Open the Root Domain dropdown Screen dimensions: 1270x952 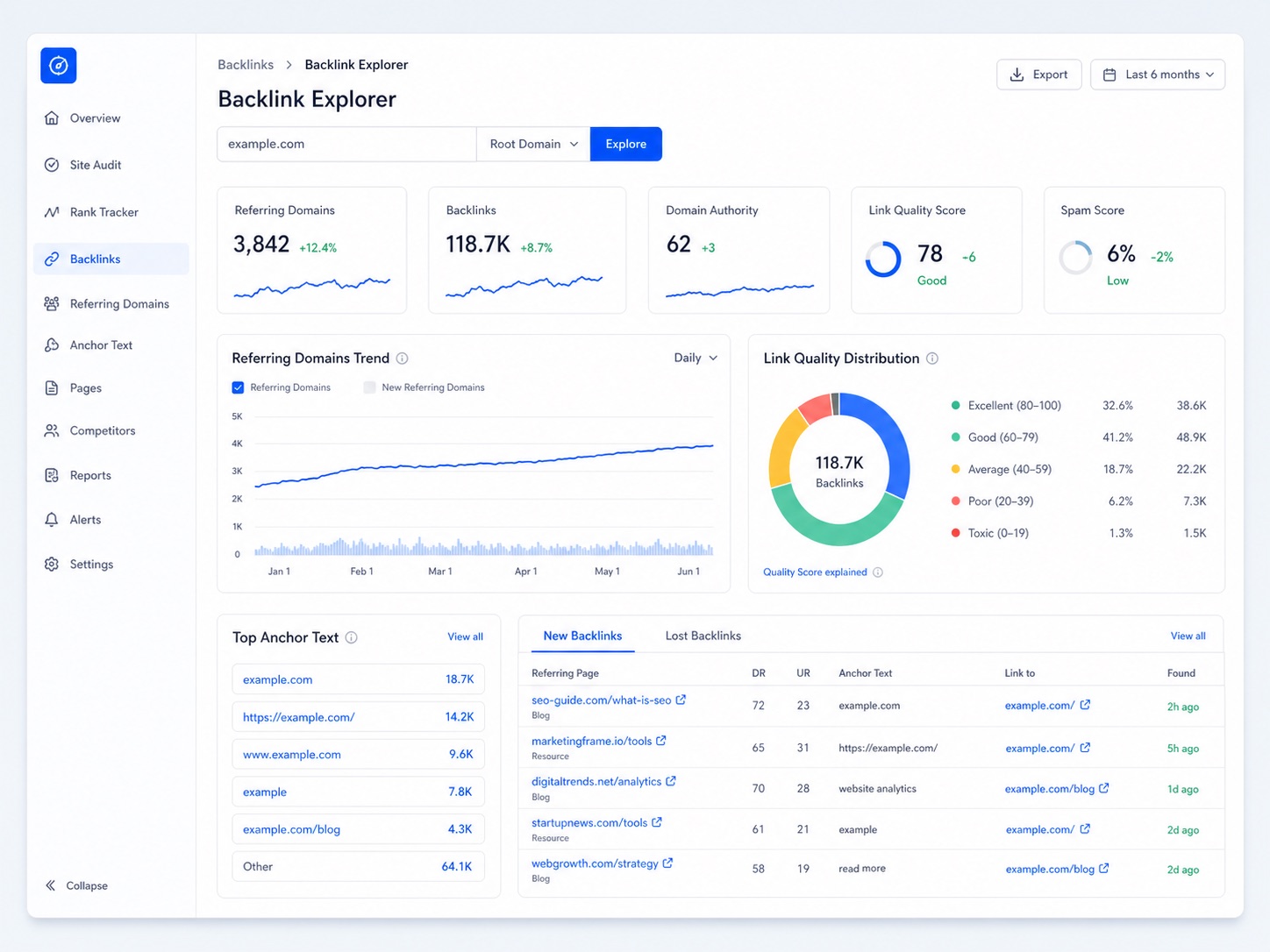(533, 145)
